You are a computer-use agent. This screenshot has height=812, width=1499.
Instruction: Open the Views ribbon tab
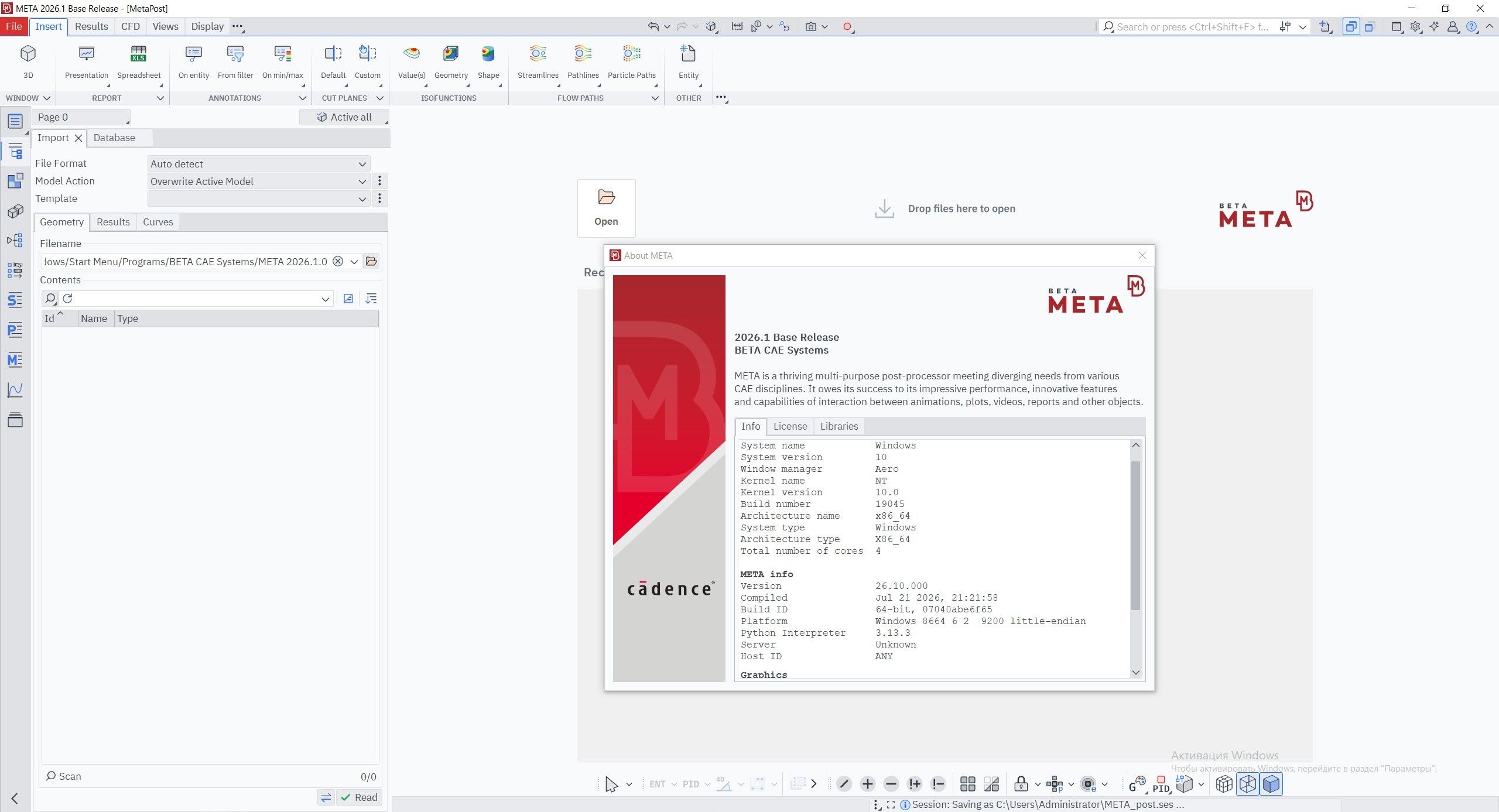pos(165,26)
